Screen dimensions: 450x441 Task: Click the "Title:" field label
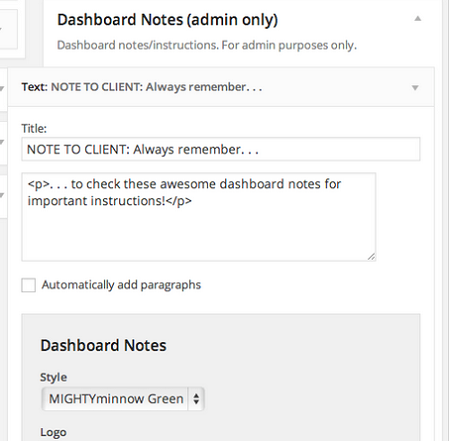point(34,129)
